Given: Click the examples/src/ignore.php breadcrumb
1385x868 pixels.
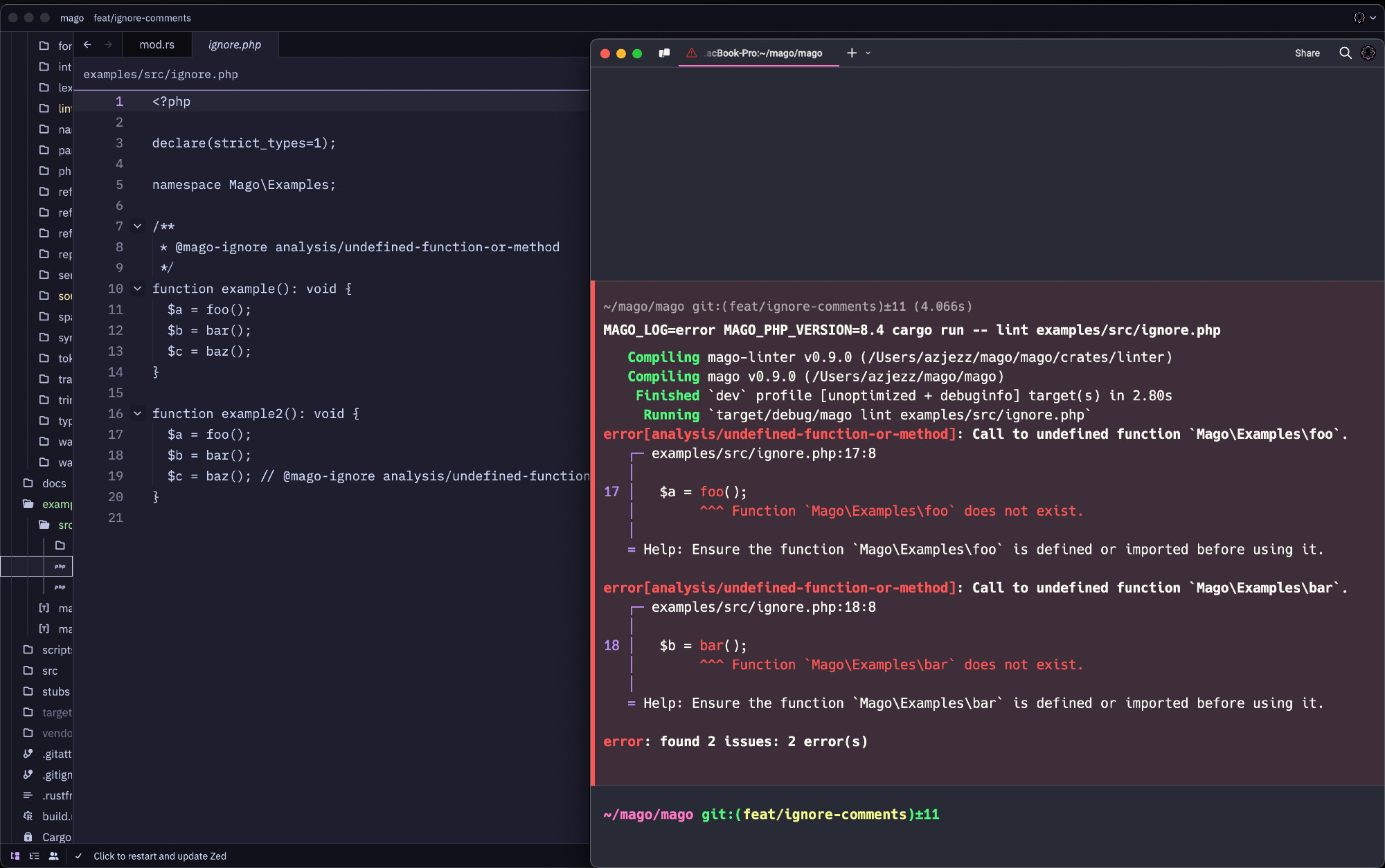Looking at the screenshot, I should click(161, 74).
